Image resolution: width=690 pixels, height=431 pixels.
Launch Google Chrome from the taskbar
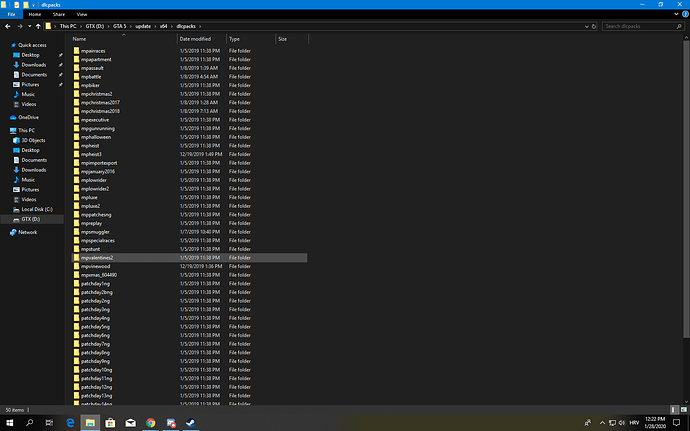150,423
